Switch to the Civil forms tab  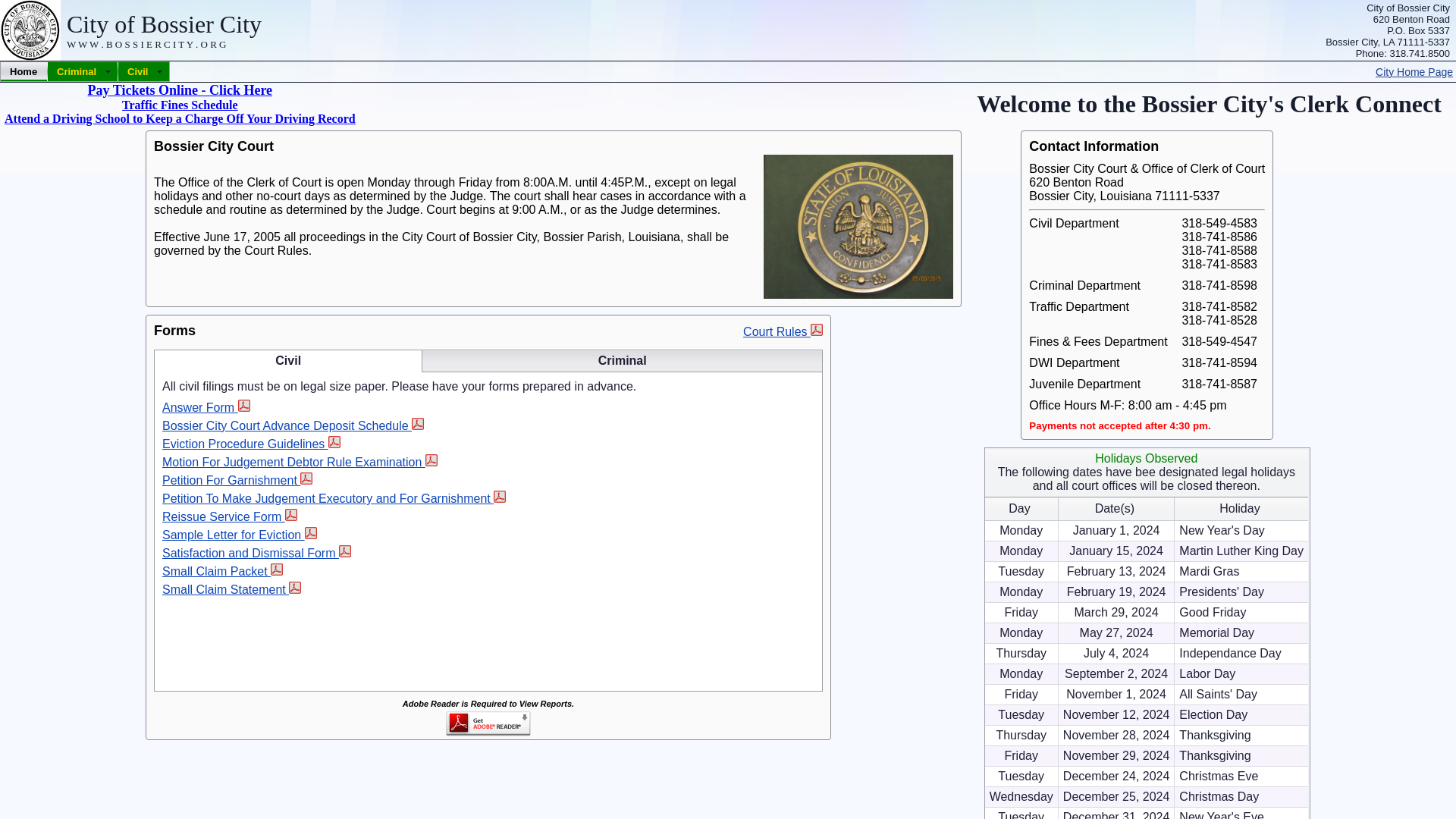pyautogui.click(x=288, y=361)
